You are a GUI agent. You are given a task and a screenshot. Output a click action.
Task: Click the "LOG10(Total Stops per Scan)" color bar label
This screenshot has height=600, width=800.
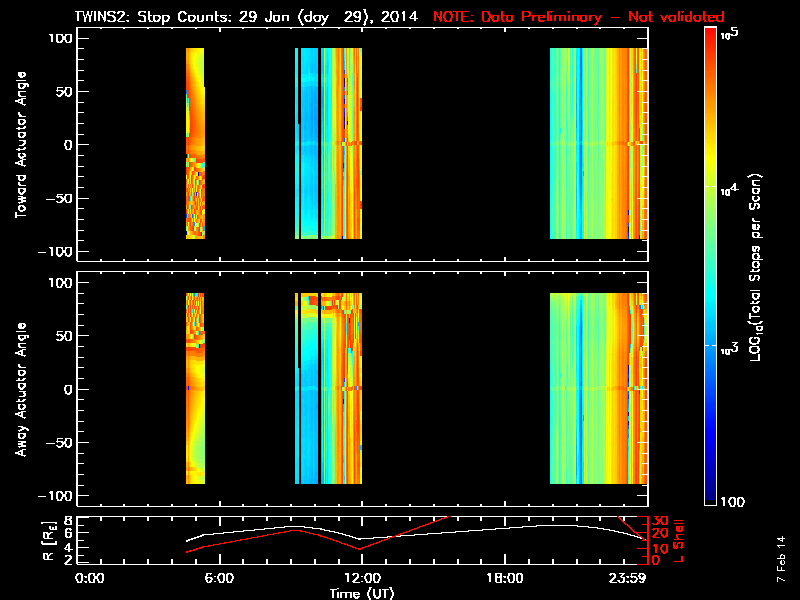(764, 266)
